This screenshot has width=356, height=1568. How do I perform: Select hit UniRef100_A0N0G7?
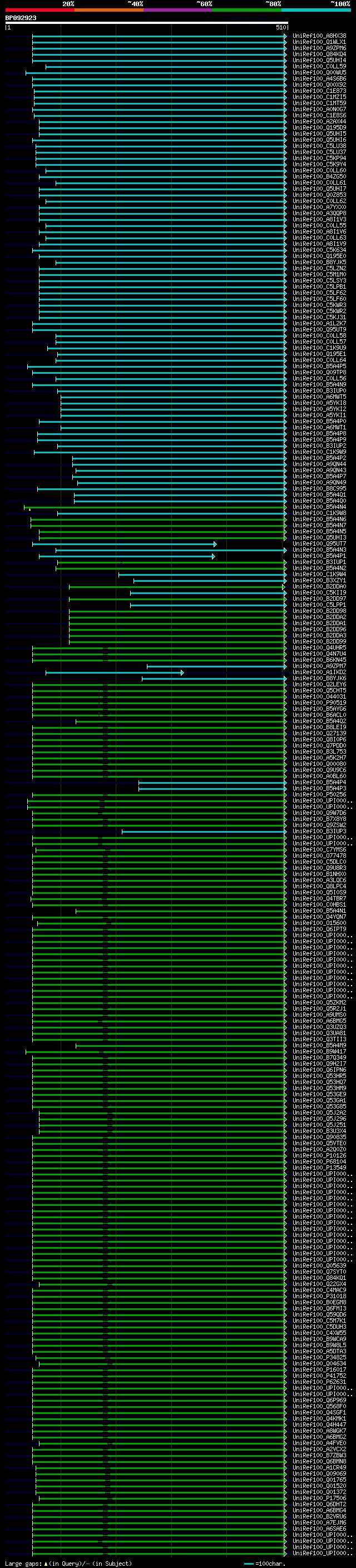pos(319,110)
